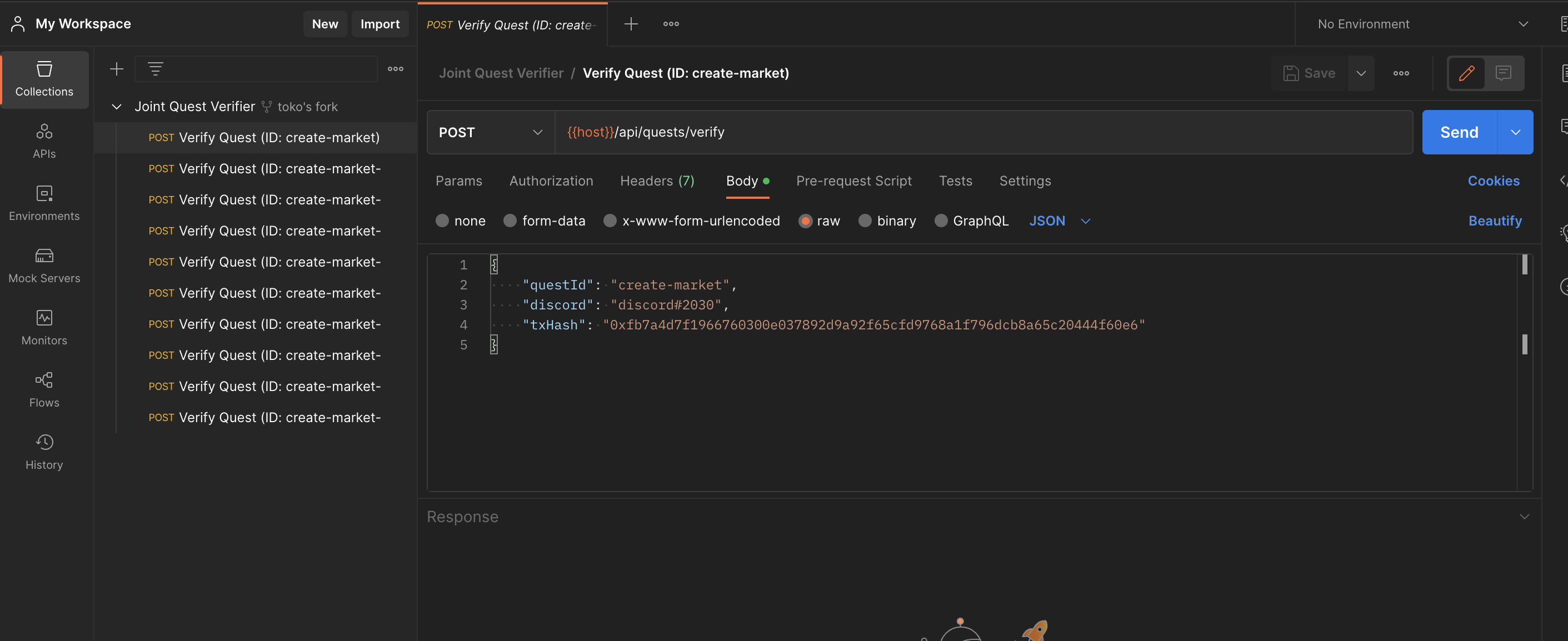Click the Beautify link
The image size is (1568, 641).
click(x=1494, y=221)
